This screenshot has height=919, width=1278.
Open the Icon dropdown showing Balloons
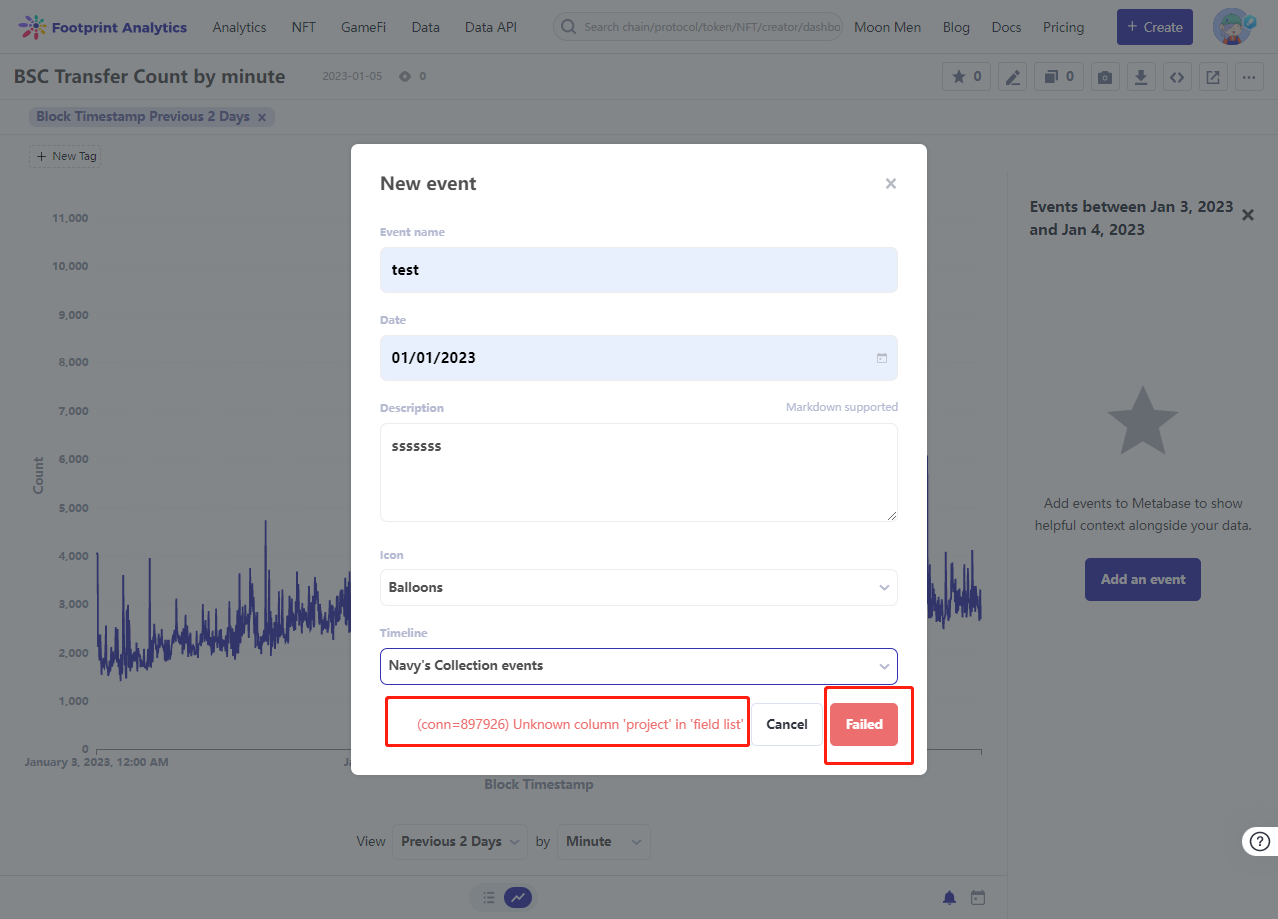638,587
